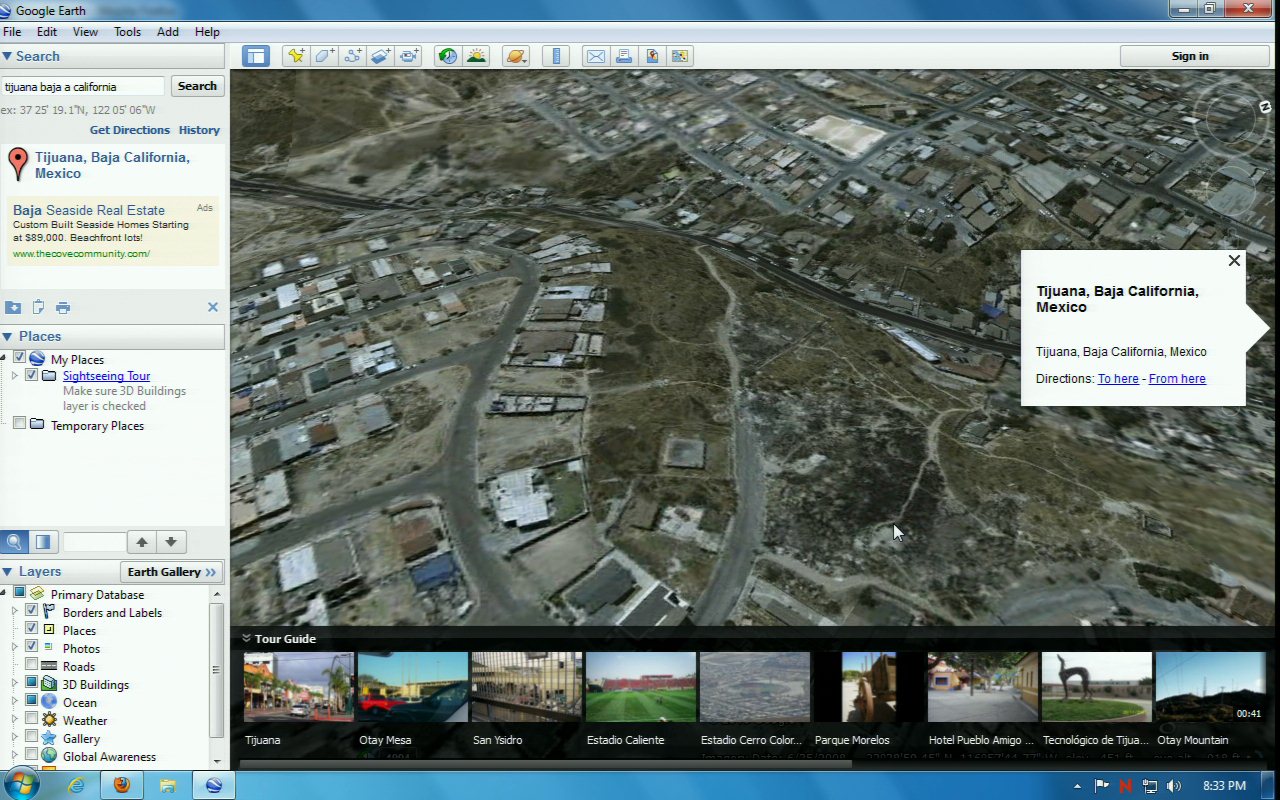Click the Email envelope icon in toolbar

pos(596,56)
